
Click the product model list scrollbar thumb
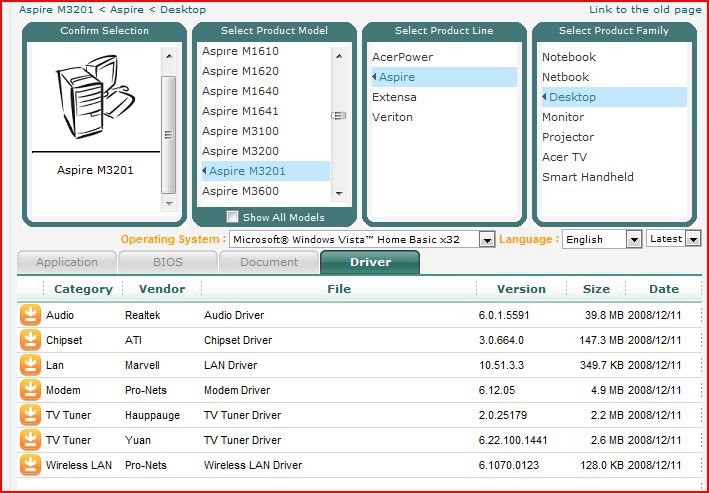(x=339, y=116)
